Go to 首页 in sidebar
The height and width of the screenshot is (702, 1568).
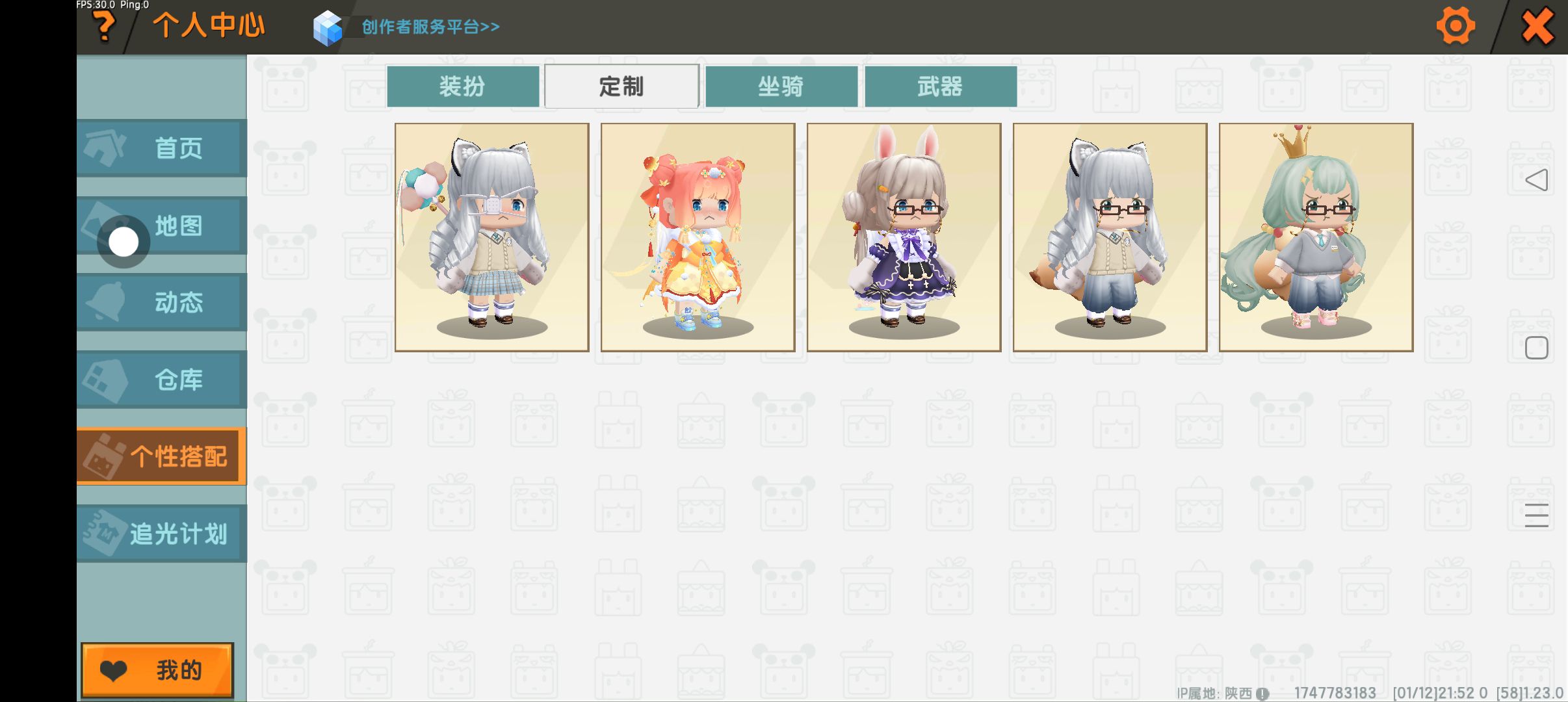(162, 148)
